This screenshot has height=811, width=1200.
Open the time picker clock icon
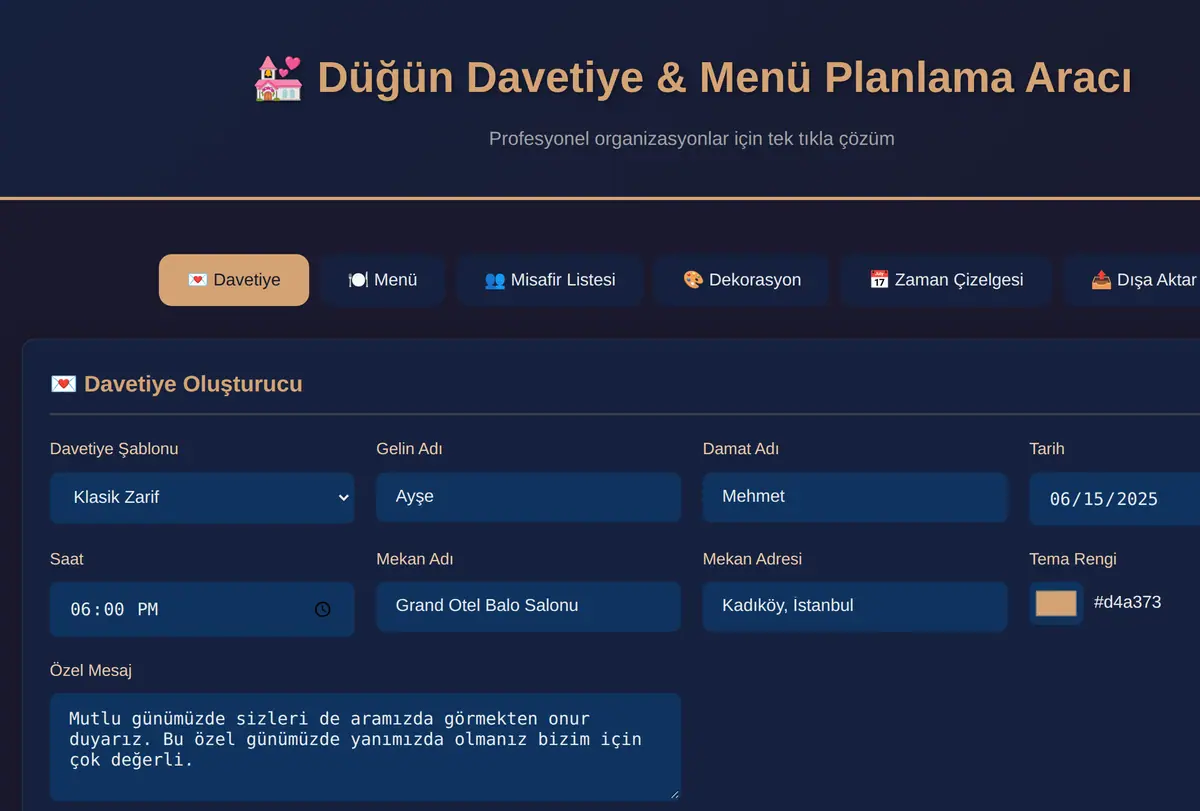[322, 609]
